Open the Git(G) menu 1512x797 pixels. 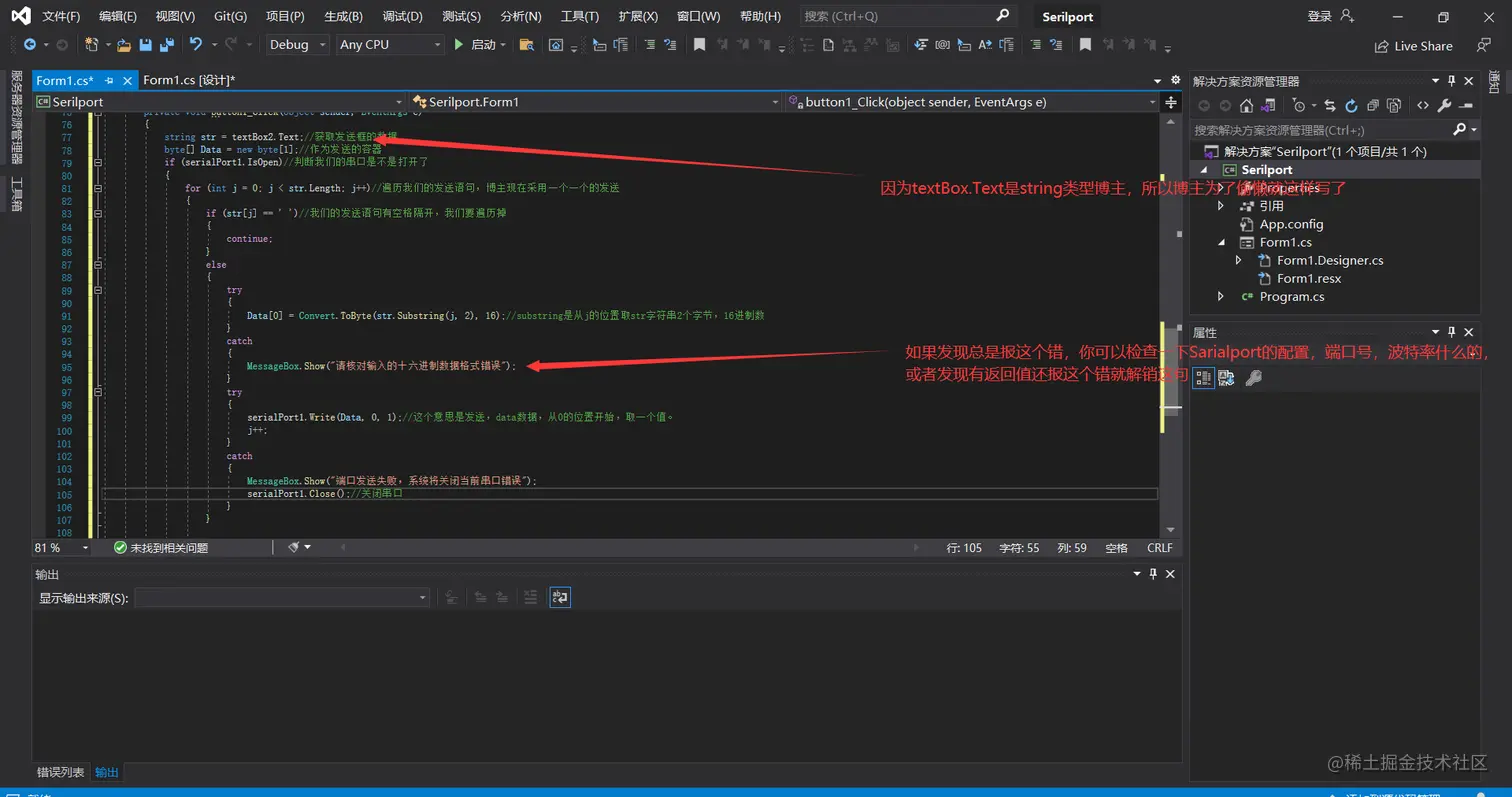[230, 16]
